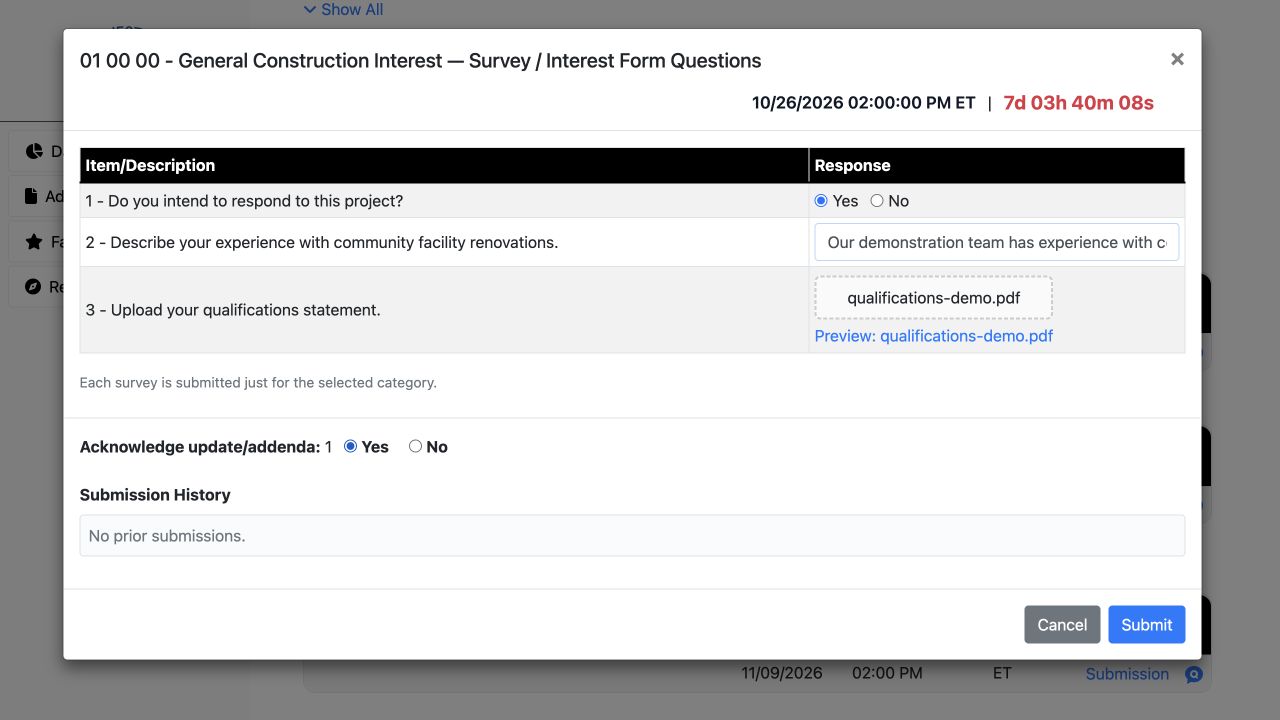Image resolution: width=1280 pixels, height=720 pixels.
Task: Click the star Favorites sidebar icon
Action: click(33, 242)
